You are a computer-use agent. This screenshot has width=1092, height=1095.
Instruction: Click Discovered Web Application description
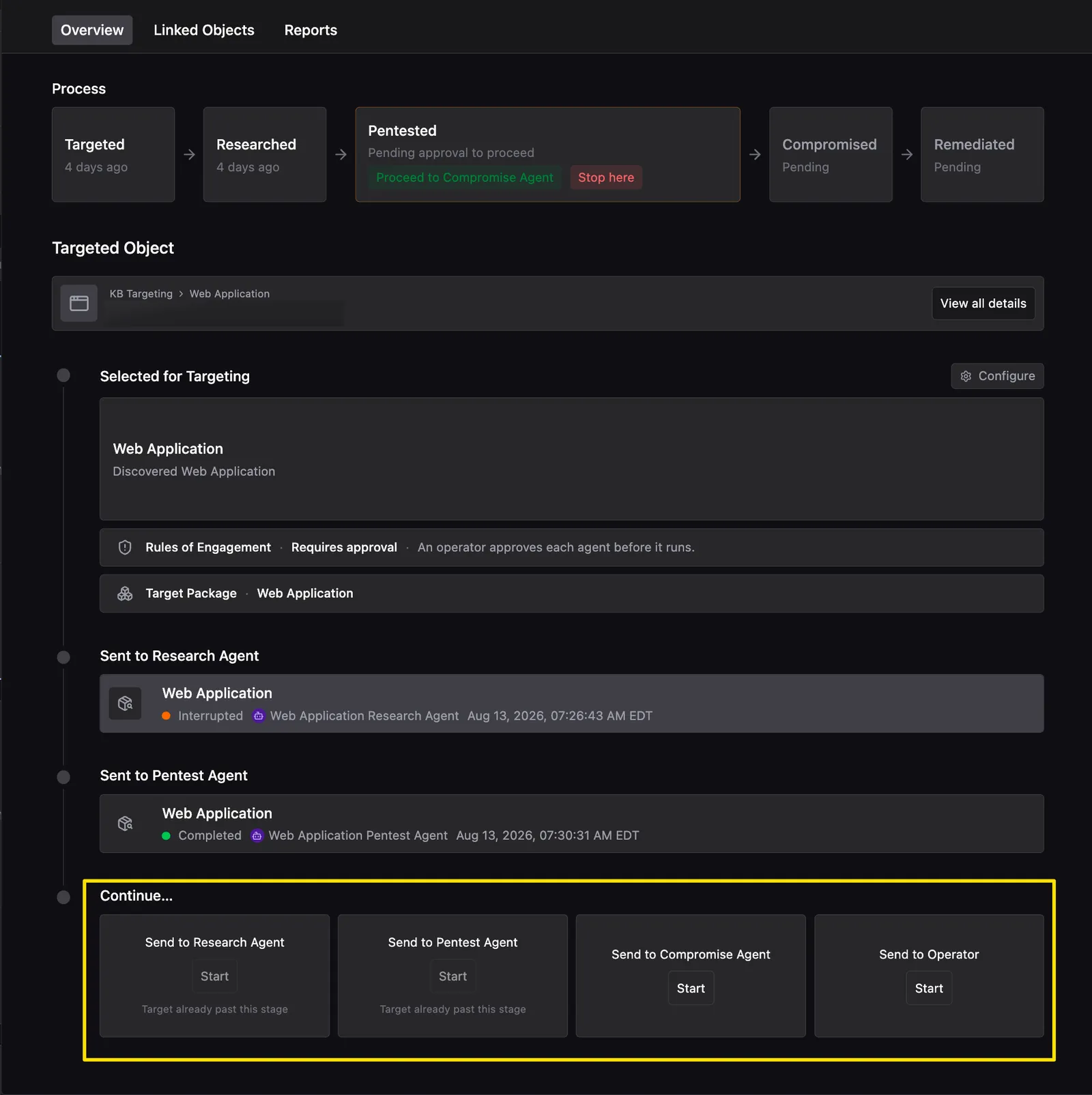point(194,471)
